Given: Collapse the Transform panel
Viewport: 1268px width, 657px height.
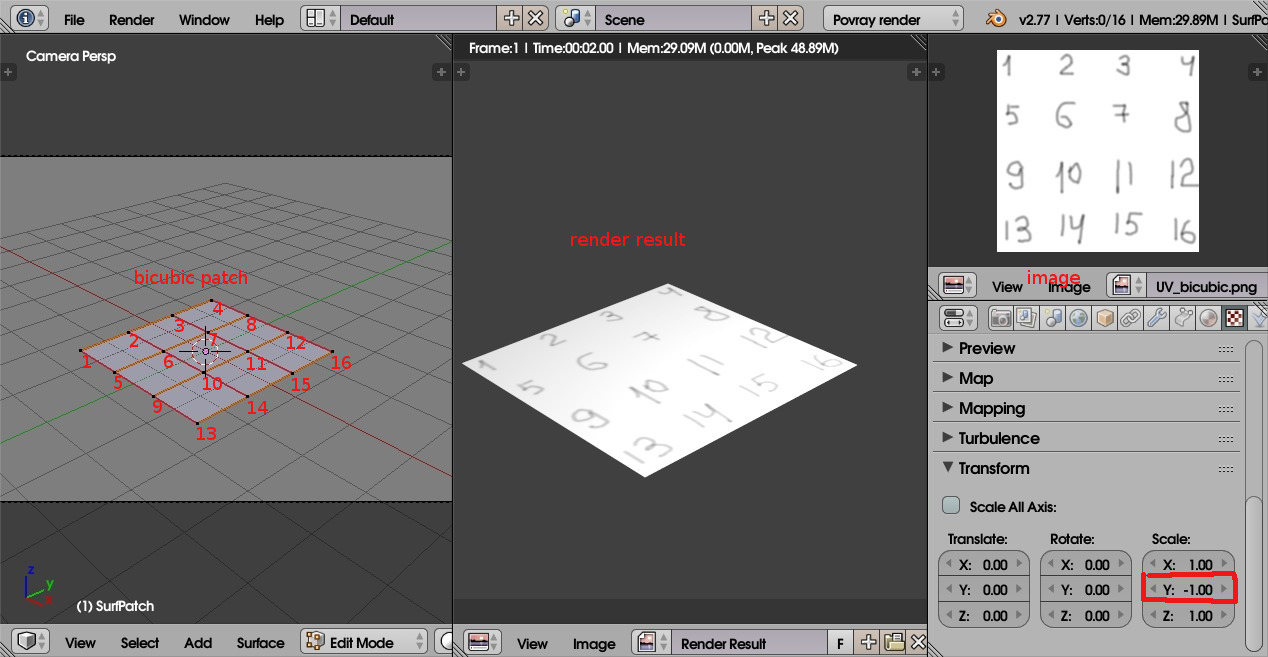Looking at the screenshot, I should pos(993,468).
